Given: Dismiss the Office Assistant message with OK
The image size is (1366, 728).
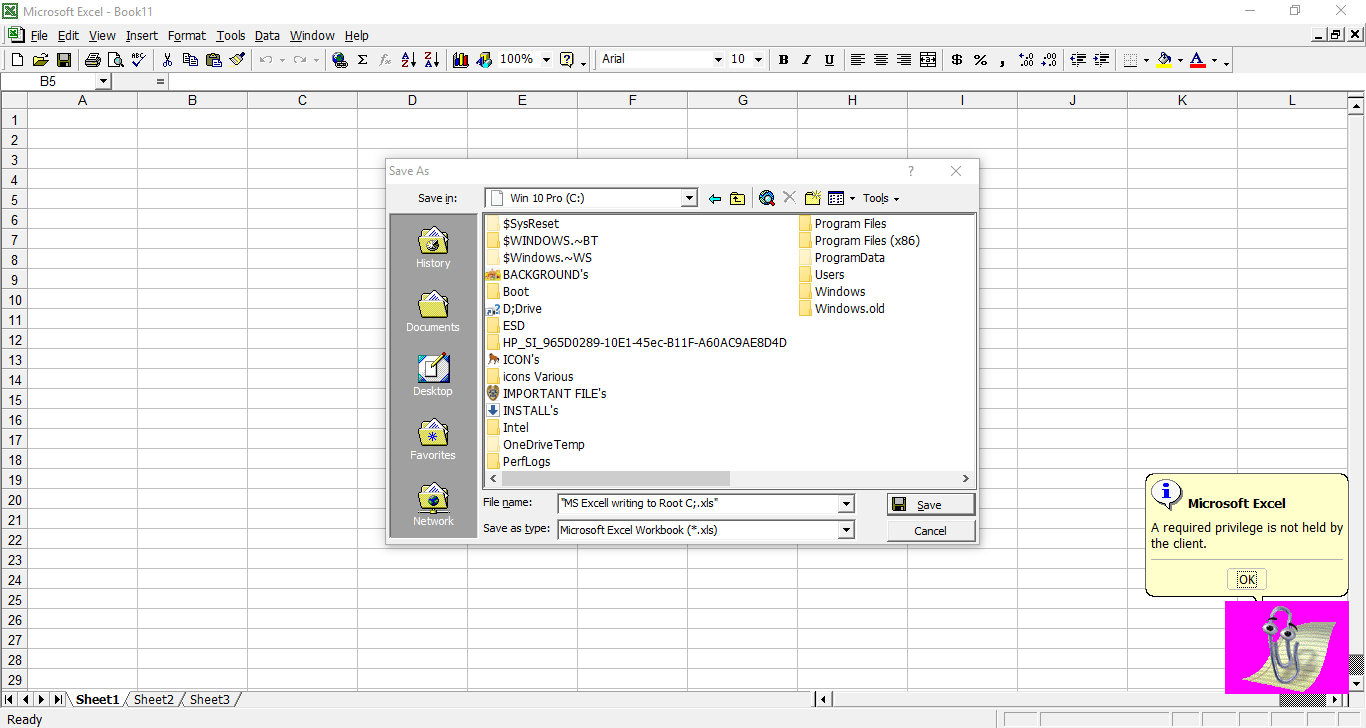Looking at the screenshot, I should point(1246,579).
